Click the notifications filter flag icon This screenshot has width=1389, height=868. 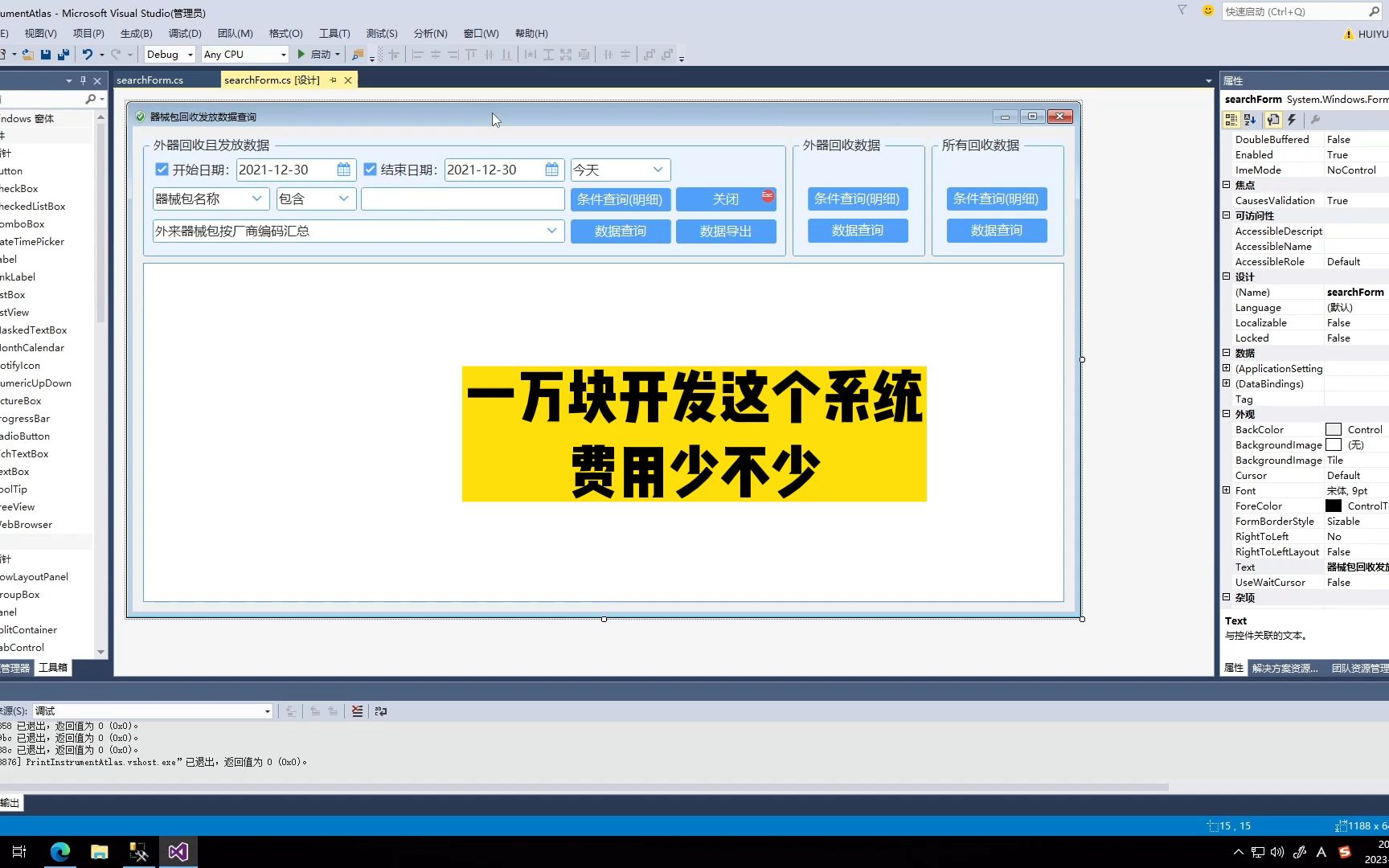point(1182,10)
